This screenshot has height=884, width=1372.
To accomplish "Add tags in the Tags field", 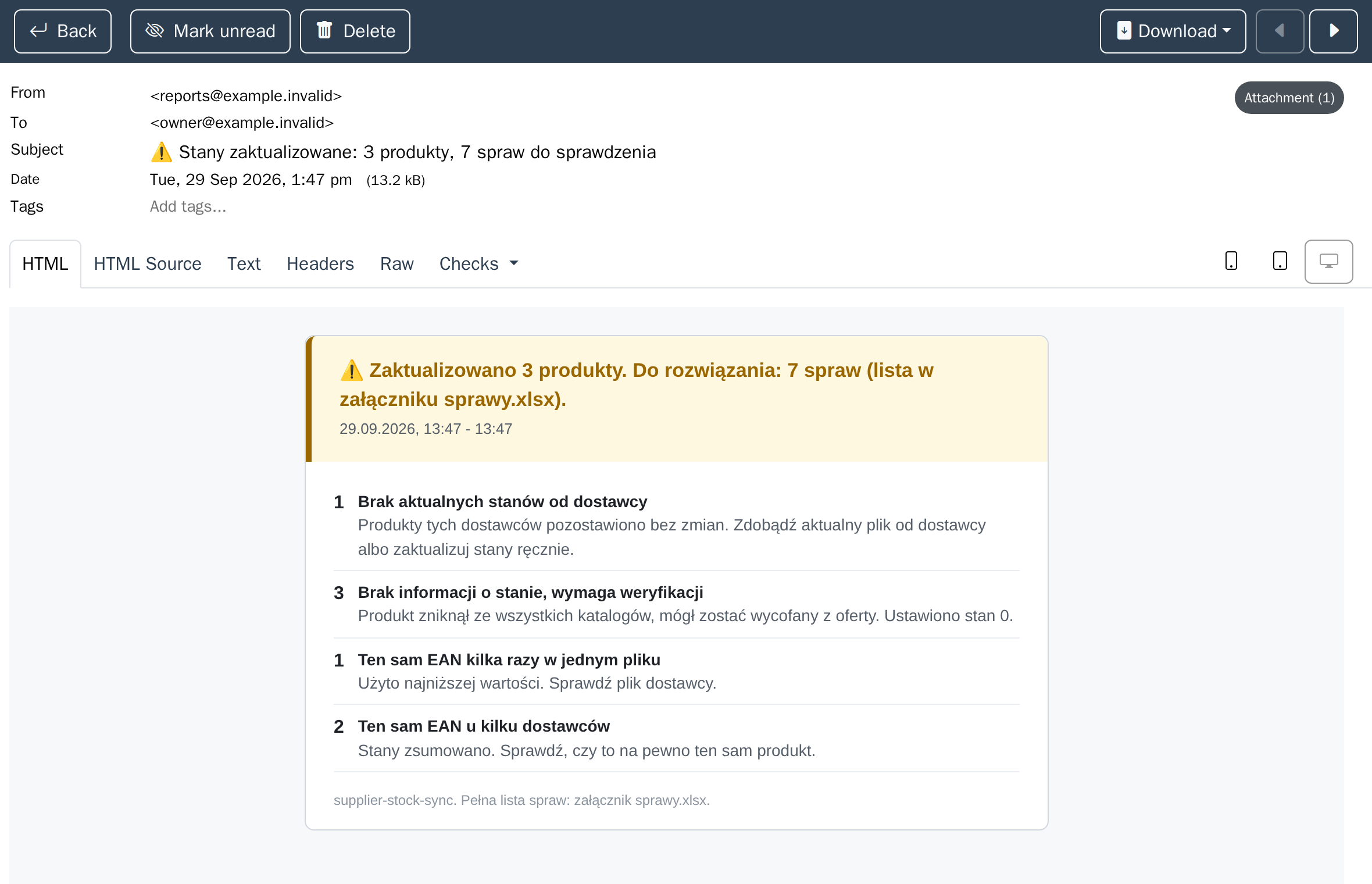I will pos(188,206).
